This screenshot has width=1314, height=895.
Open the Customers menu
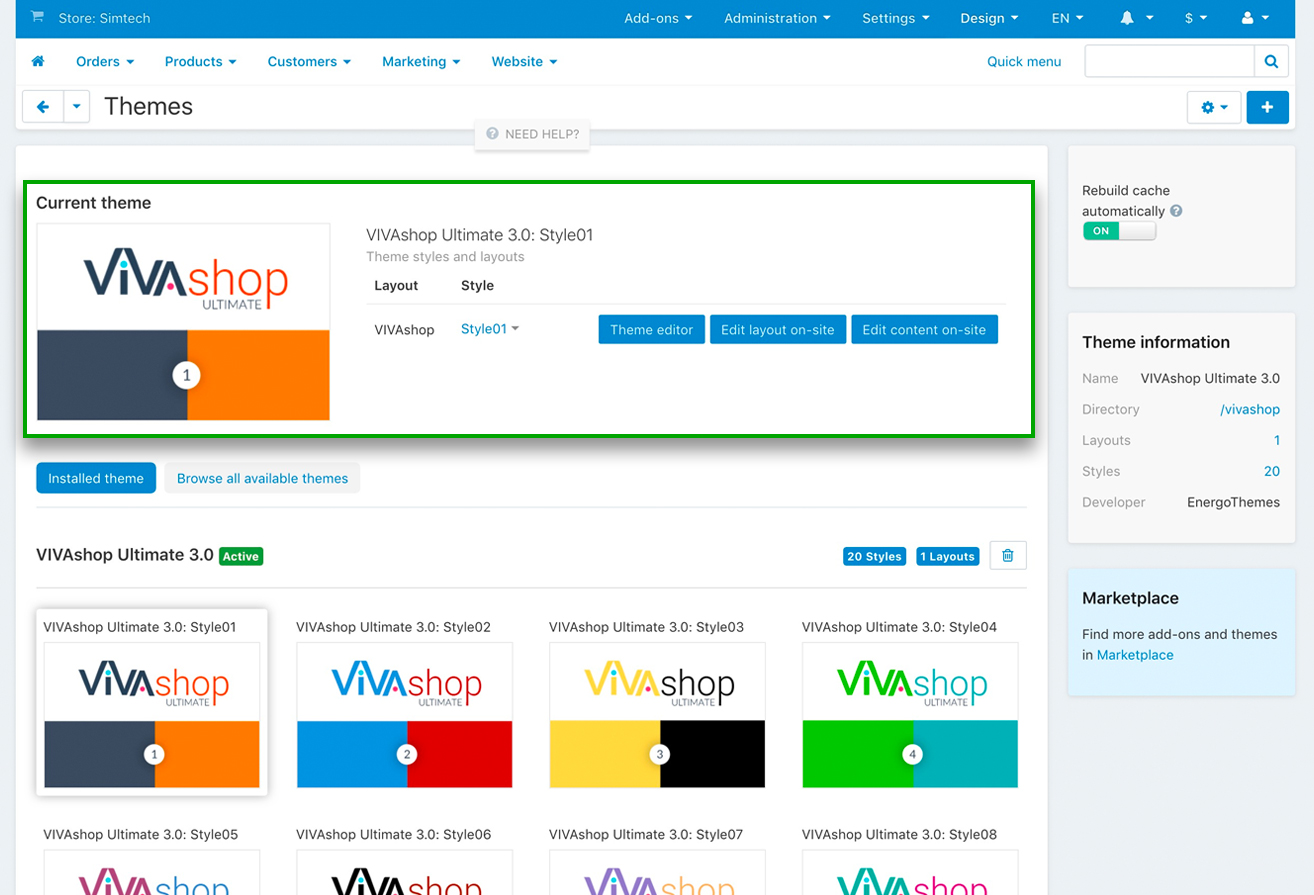[x=309, y=61]
